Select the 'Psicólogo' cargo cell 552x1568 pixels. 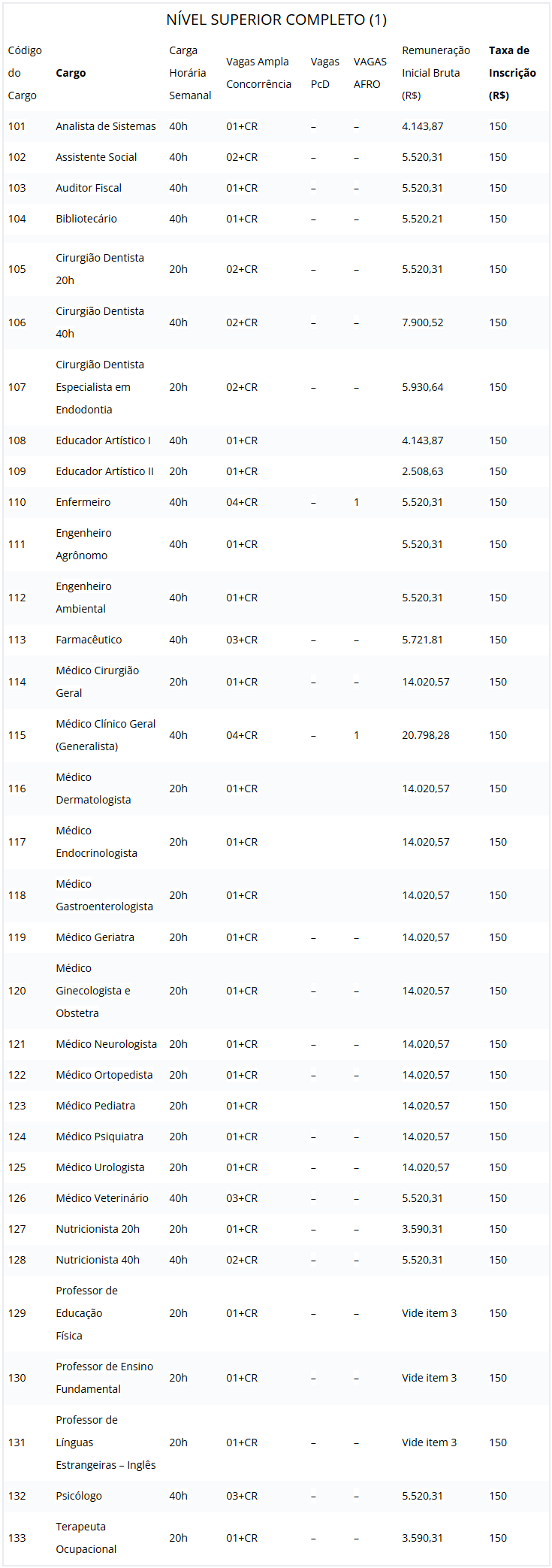point(79,1496)
